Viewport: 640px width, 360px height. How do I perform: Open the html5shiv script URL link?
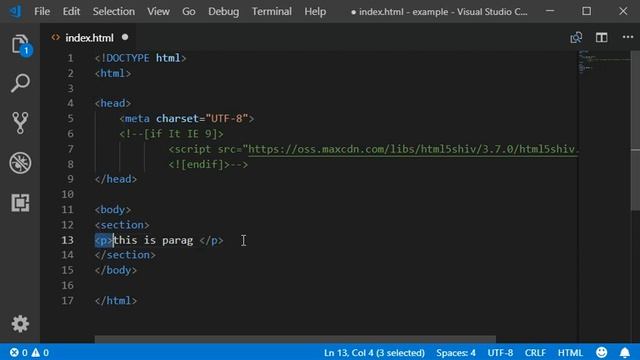point(413,149)
